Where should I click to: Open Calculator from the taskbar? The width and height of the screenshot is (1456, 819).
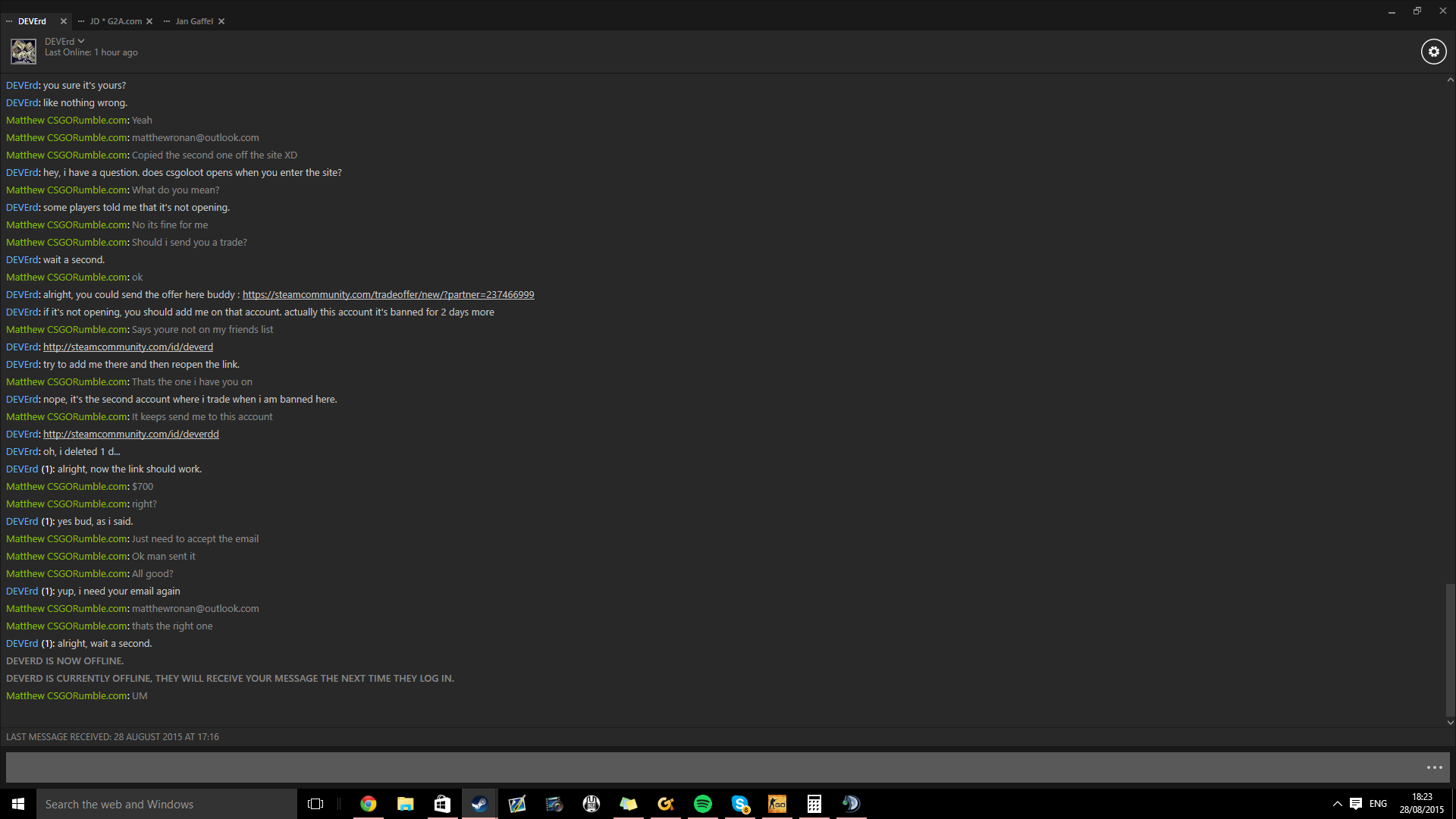(814, 804)
